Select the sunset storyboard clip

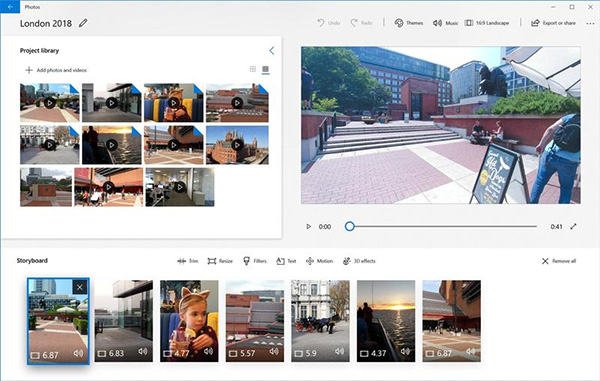coord(386,321)
